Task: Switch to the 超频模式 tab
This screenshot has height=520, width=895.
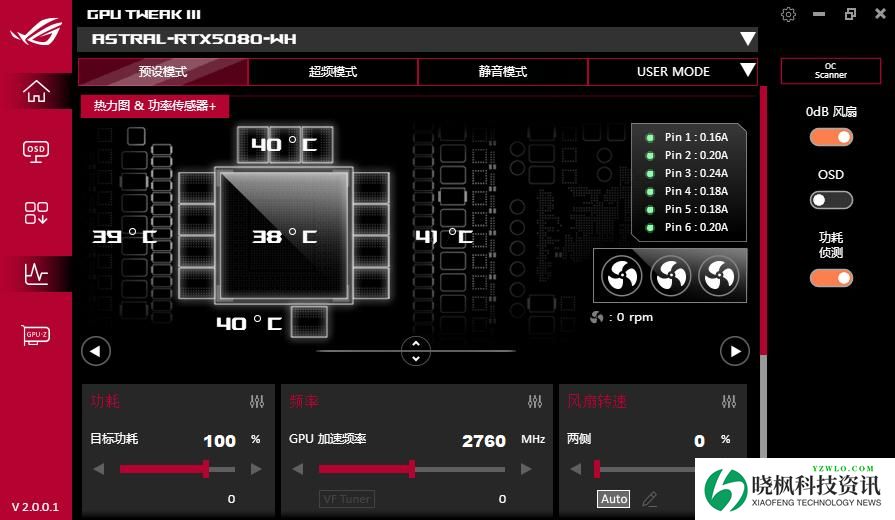Action: point(333,72)
